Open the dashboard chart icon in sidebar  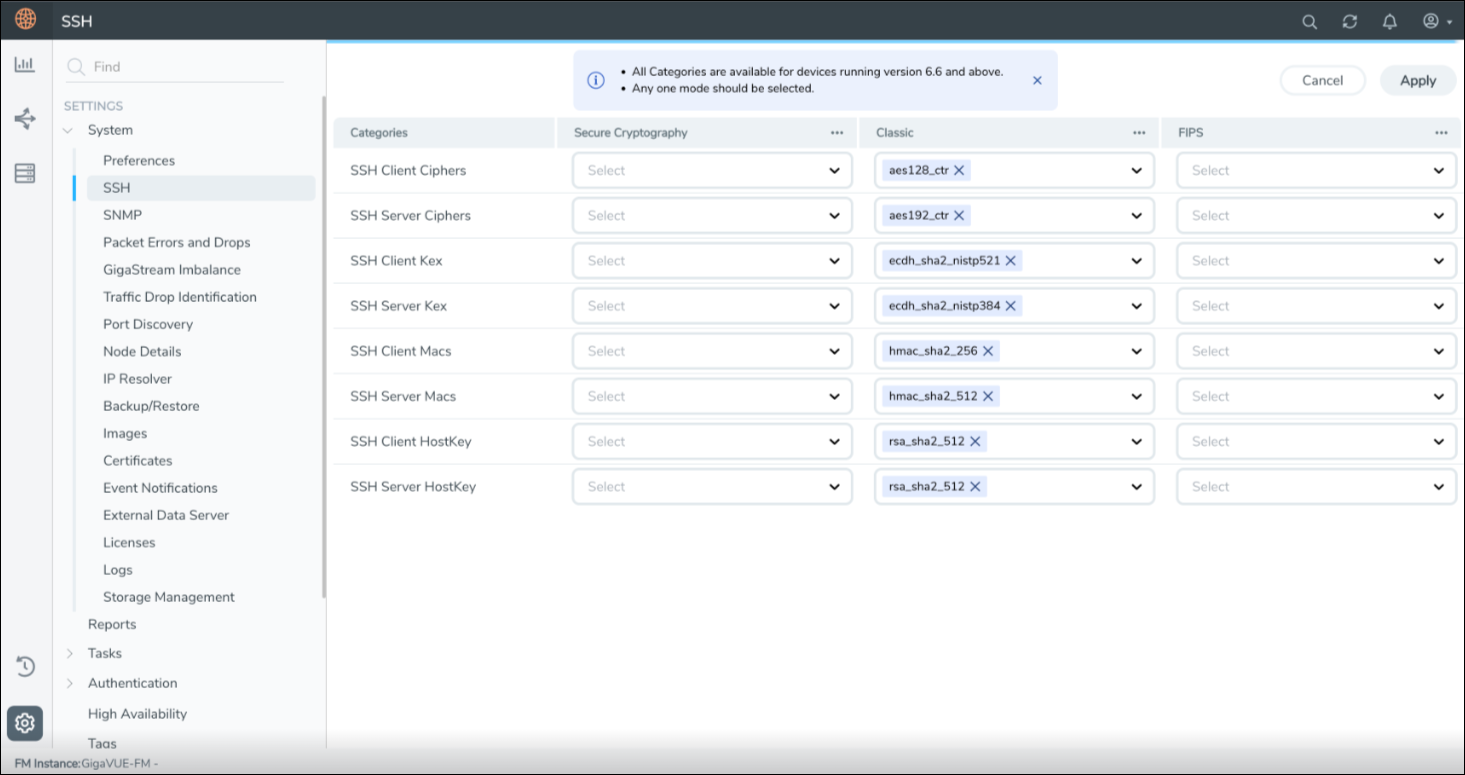pos(24,65)
